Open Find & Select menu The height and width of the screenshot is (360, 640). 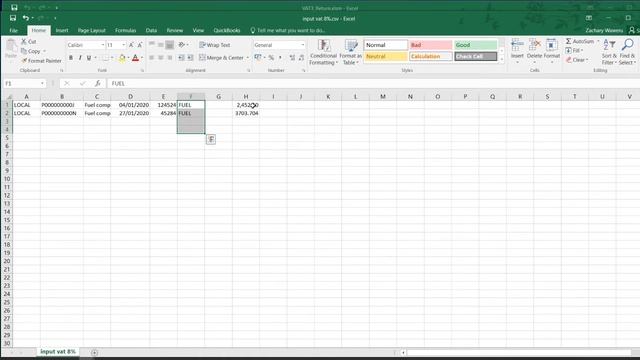click(x=627, y=52)
